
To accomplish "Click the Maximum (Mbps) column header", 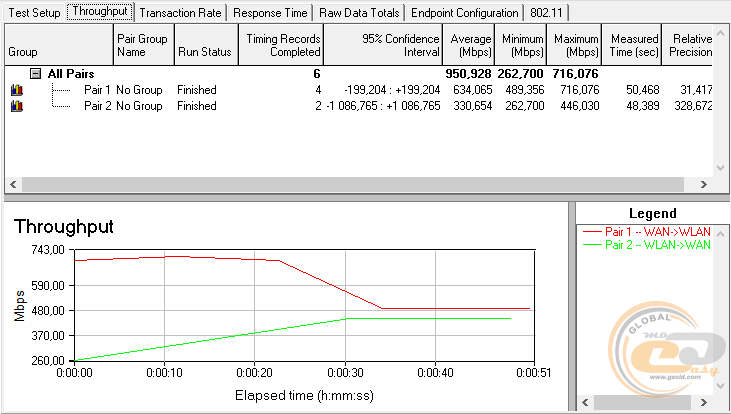I will (574, 45).
